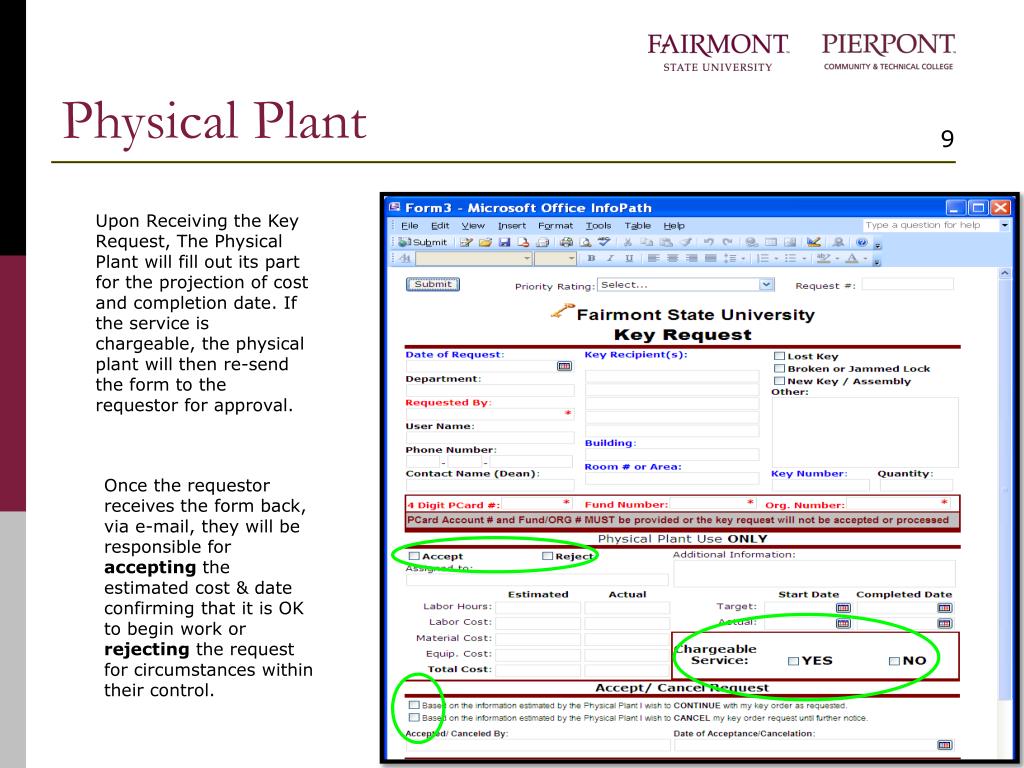Open Print Preview from the toolbar

click(x=585, y=242)
